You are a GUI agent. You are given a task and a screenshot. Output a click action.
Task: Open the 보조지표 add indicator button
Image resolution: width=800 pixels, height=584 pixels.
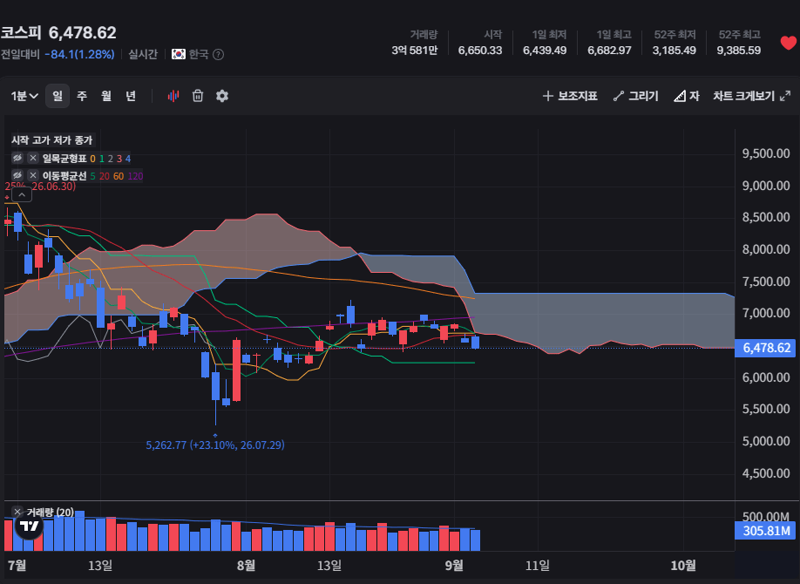tap(570, 96)
